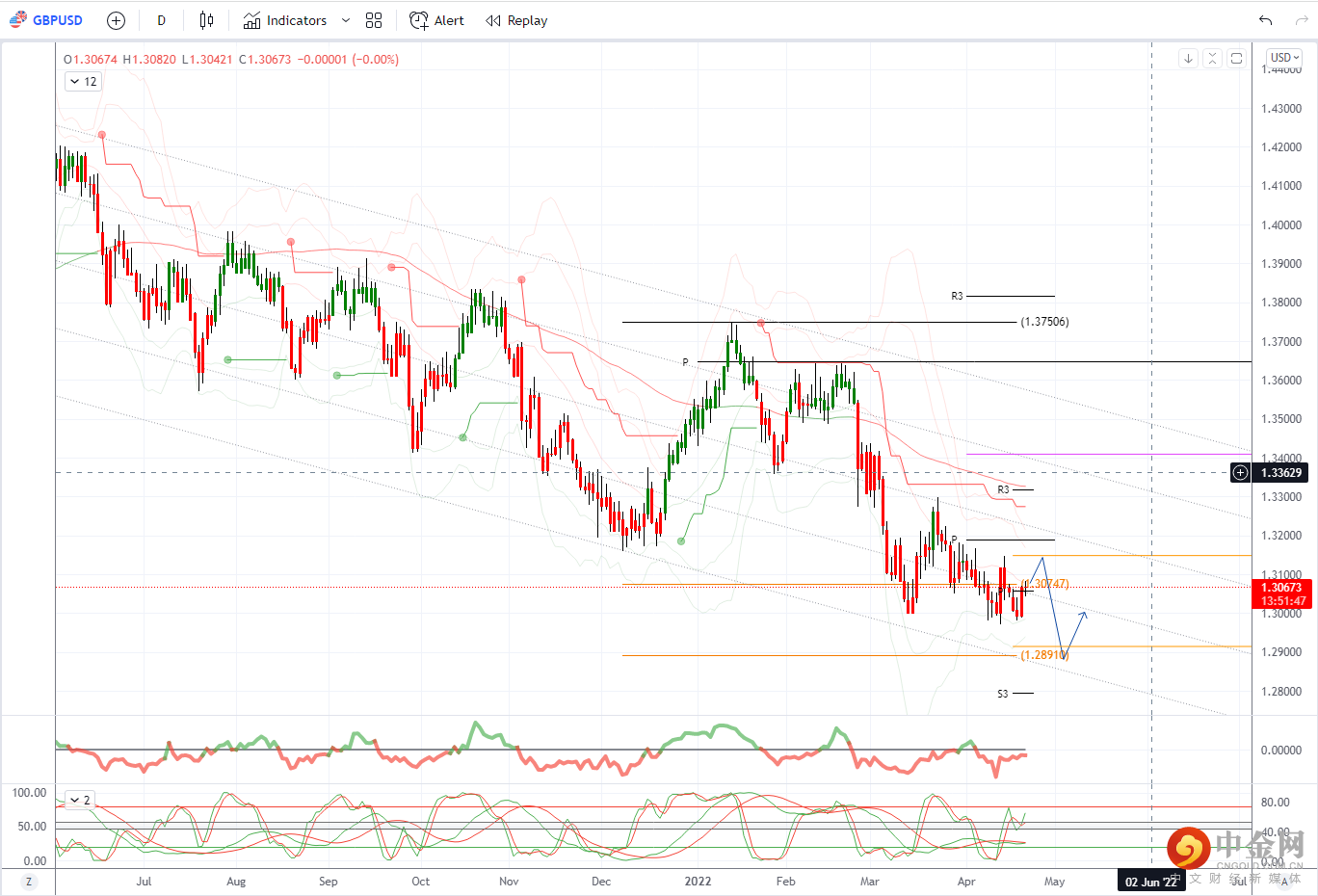Click the redo arrow icon
This screenshot has width=1318, height=896.
[x=1302, y=20]
